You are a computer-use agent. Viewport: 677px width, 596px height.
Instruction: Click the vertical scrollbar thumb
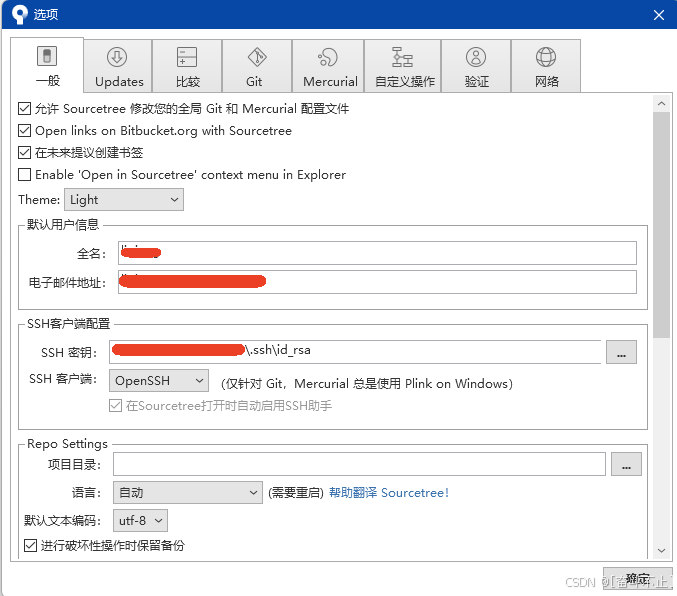[x=661, y=225]
